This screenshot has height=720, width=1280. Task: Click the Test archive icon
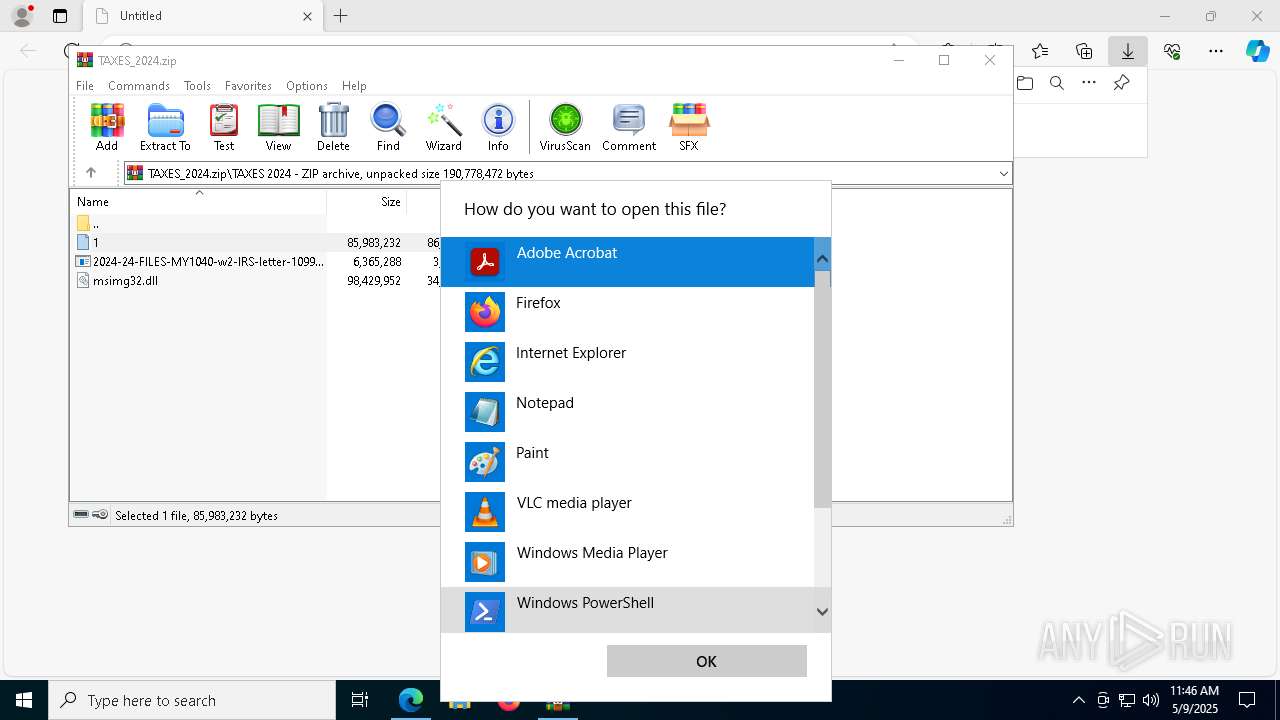pyautogui.click(x=224, y=127)
